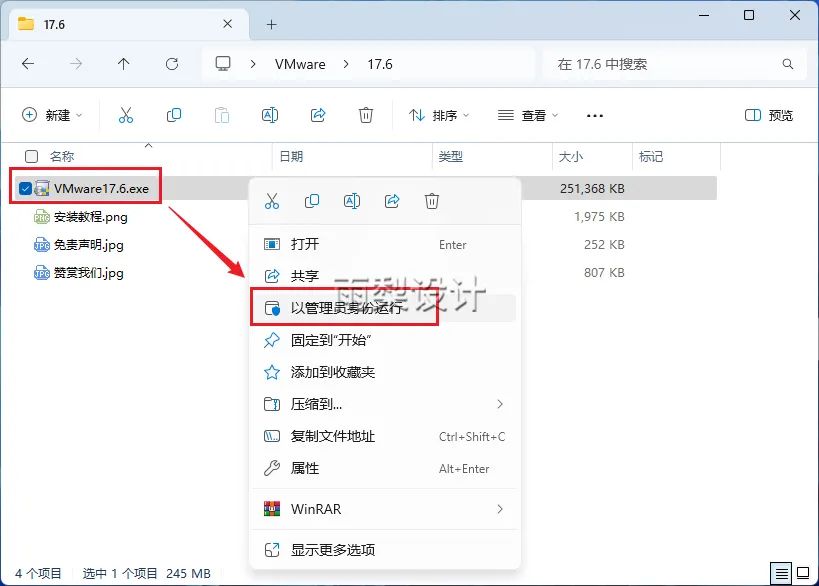Viewport: 819px width, 586px height.
Task: Click the Forward navigation arrow
Action: [x=76, y=64]
